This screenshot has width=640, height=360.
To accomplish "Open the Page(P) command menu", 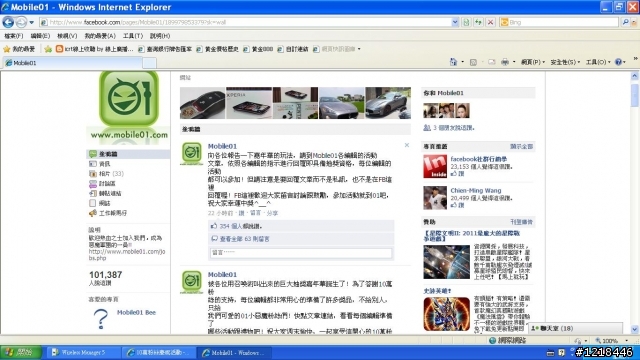I will tap(533, 62).
